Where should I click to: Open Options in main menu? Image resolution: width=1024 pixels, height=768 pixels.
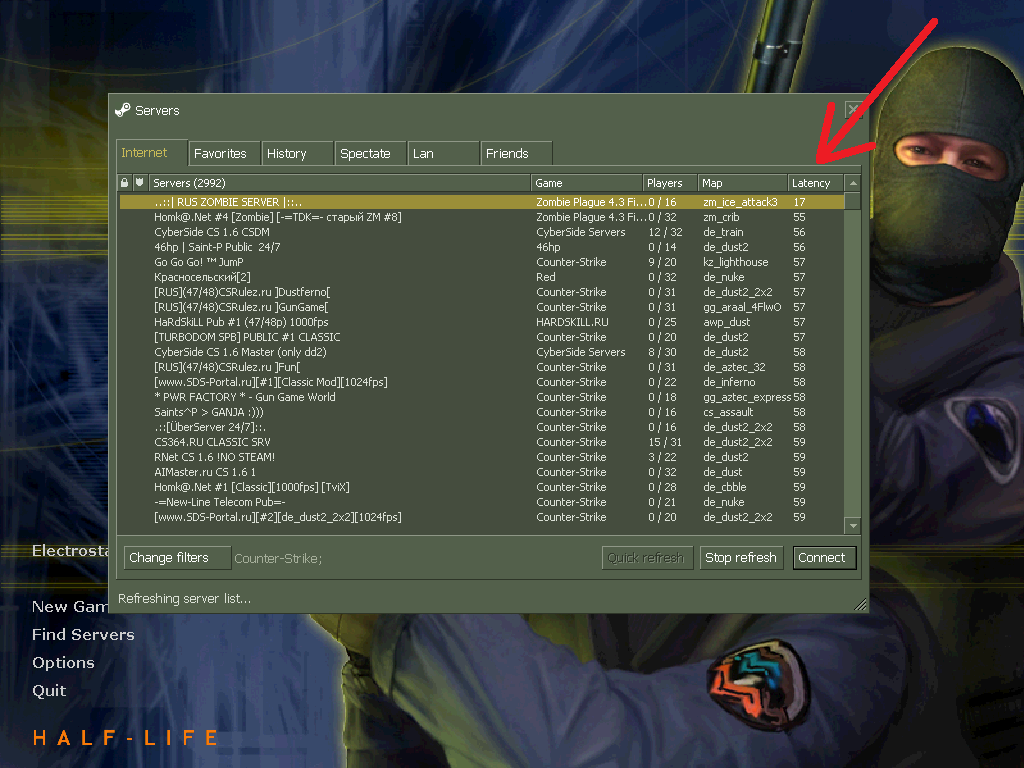pos(63,663)
